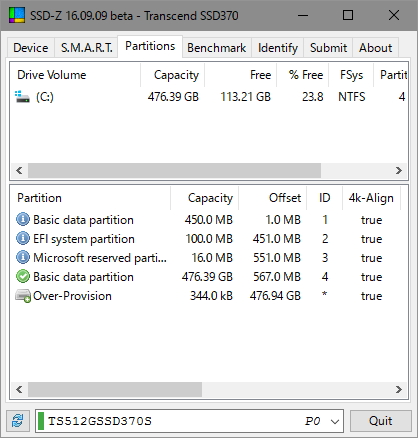Click the volume list horizontal scrollbar thumb
Screen dimensions: 418x438
point(174,171)
